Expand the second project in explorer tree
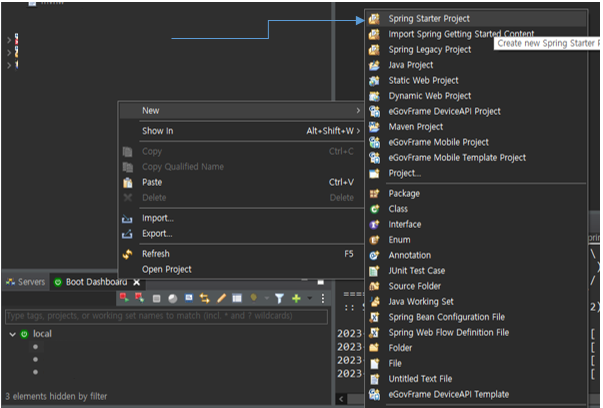 [8, 52]
